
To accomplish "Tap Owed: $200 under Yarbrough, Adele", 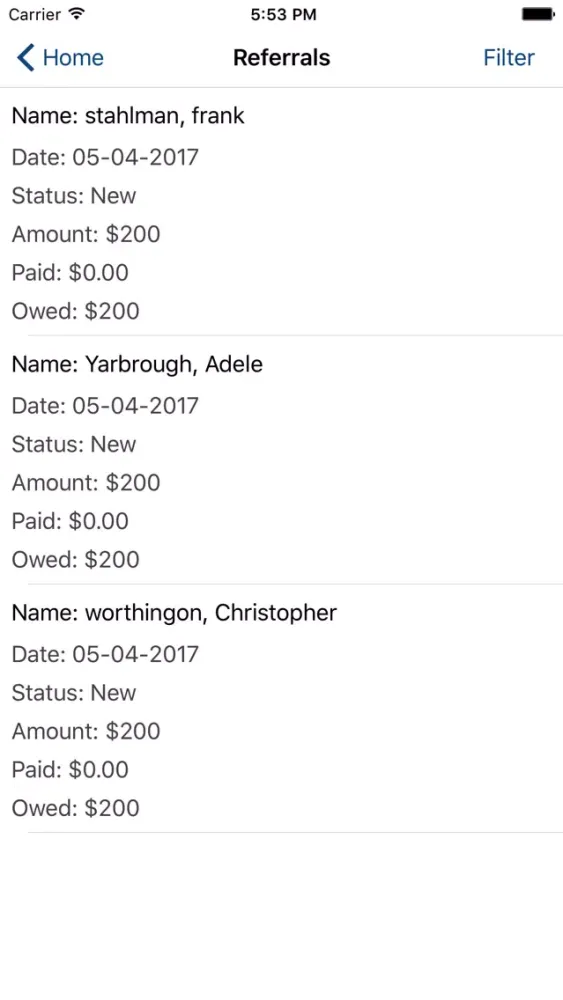I will (75, 559).
